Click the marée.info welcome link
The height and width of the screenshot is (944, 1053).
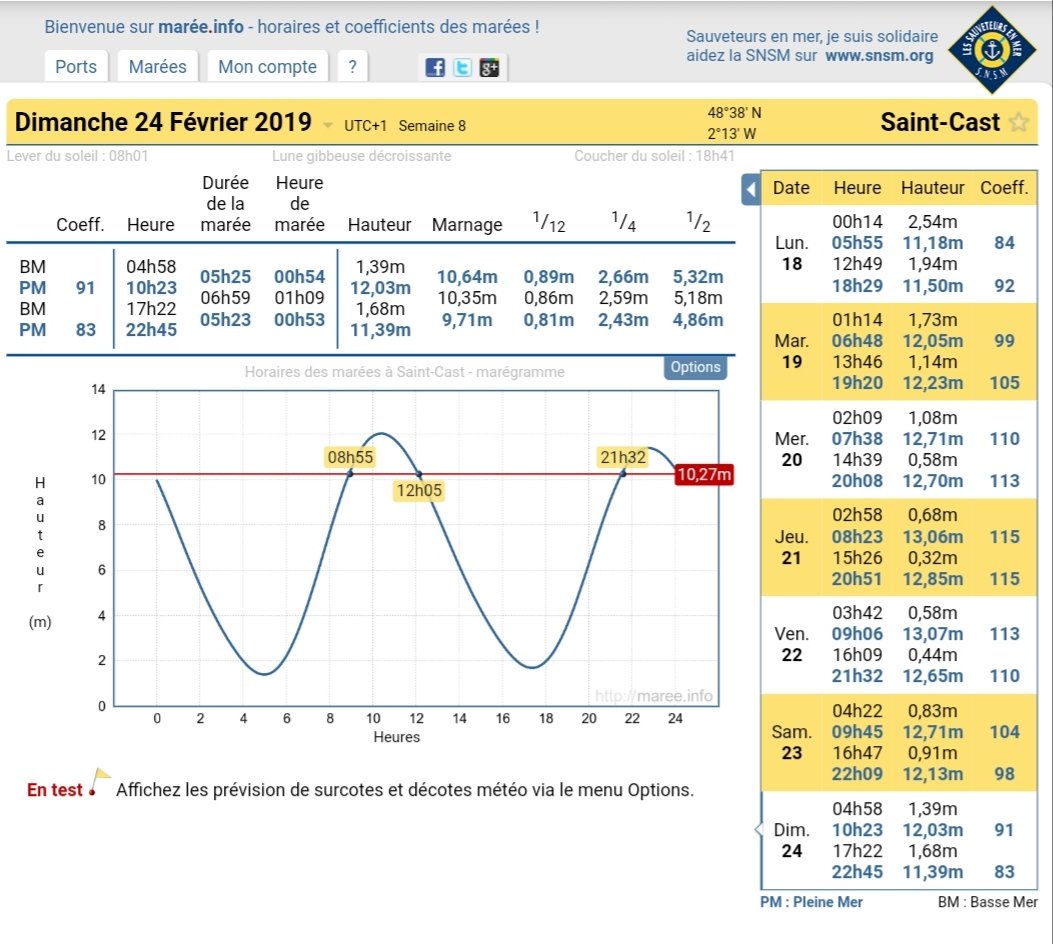point(201,27)
